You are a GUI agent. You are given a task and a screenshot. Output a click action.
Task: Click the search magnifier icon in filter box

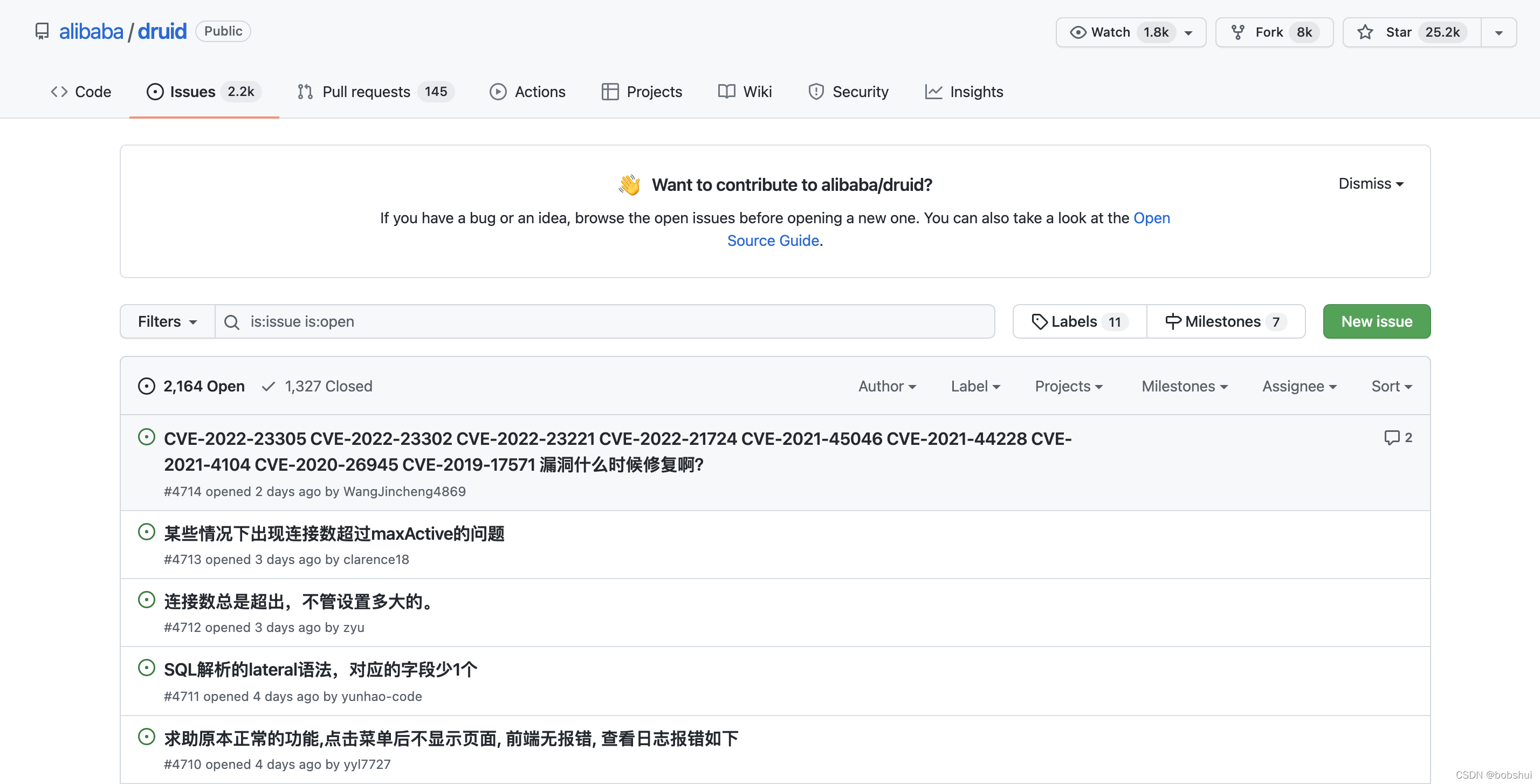click(232, 322)
